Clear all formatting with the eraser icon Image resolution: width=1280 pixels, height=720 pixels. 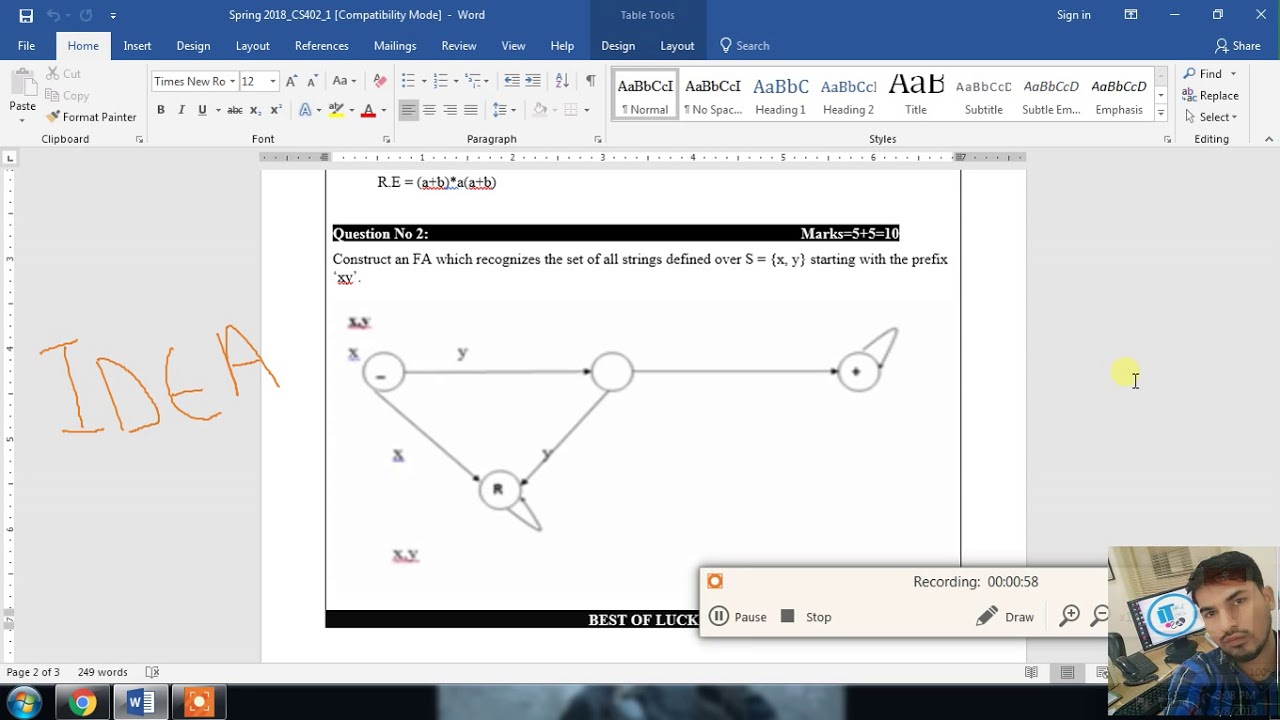pyautogui.click(x=380, y=81)
